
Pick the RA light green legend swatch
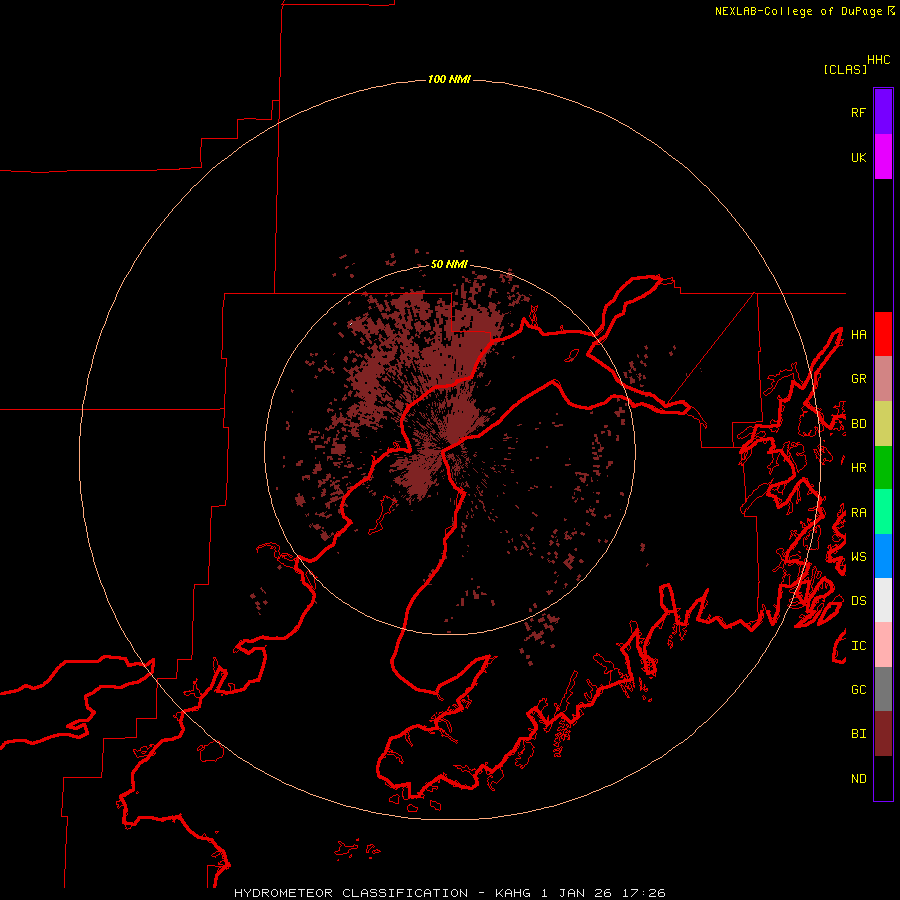883,512
